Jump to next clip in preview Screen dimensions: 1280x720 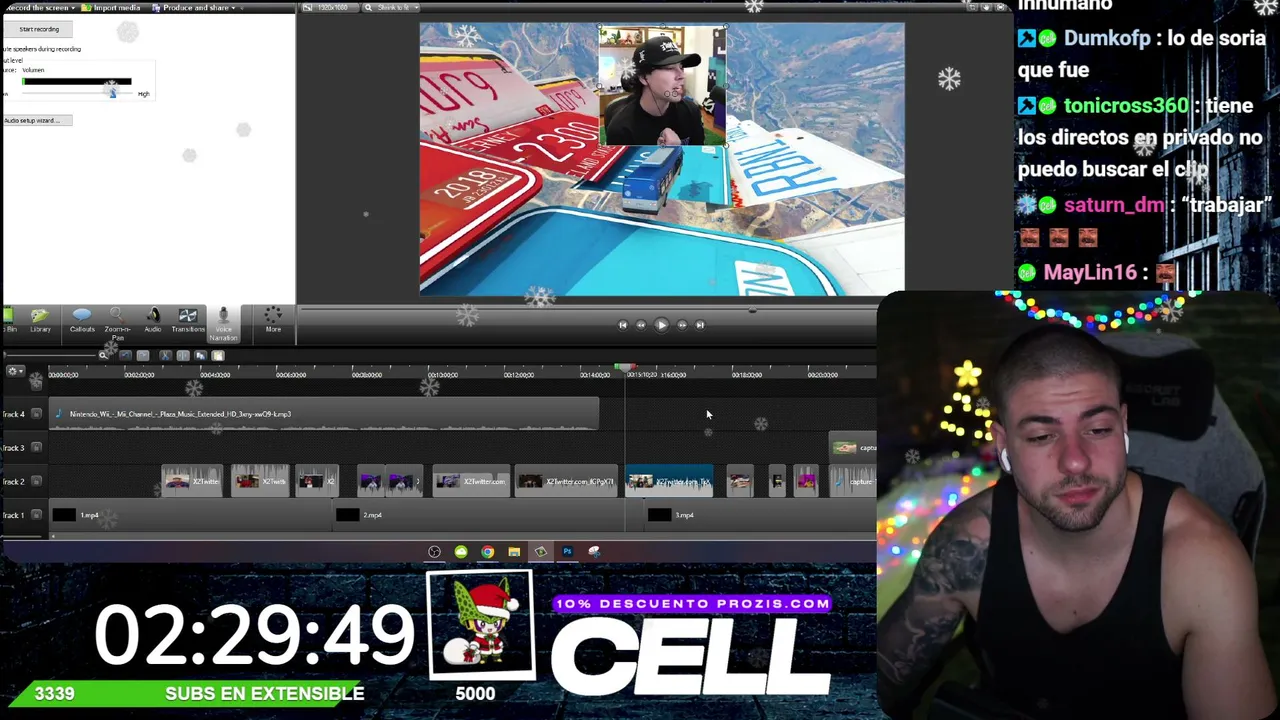[x=700, y=324]
